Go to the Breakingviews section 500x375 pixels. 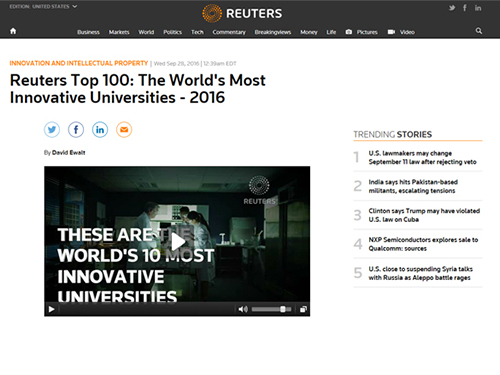click(273, 32)
